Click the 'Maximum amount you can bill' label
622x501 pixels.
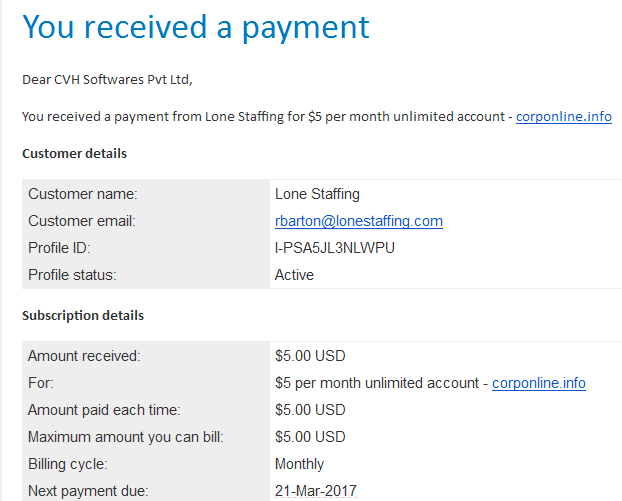(x=125, y=437)
